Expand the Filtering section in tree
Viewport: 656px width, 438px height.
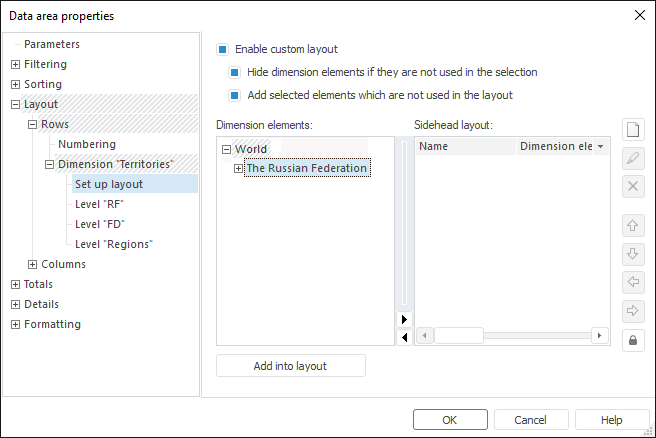coord(15,65)
